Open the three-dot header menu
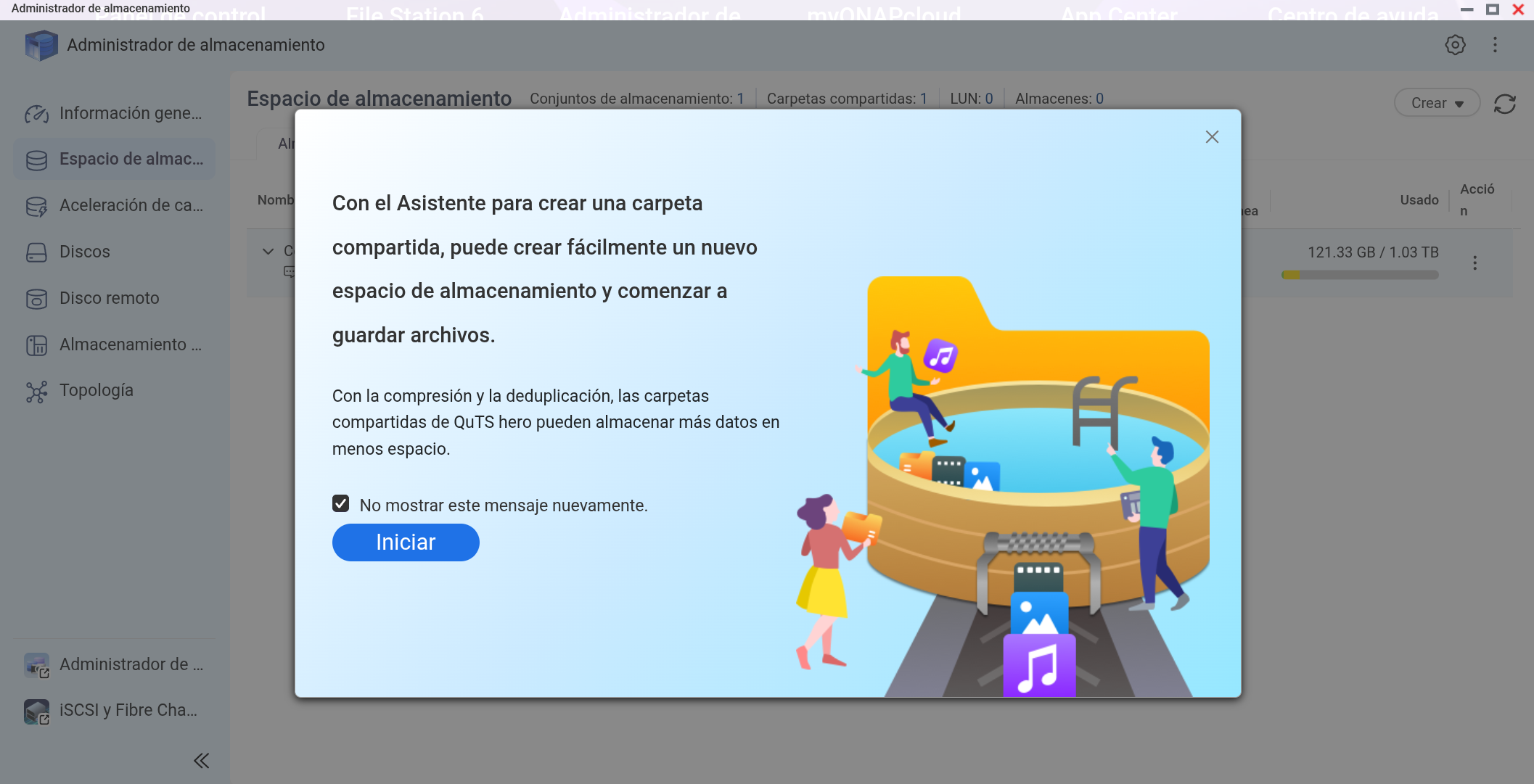The width and height of the screenshot is (1534, 784). (1495, 45)
